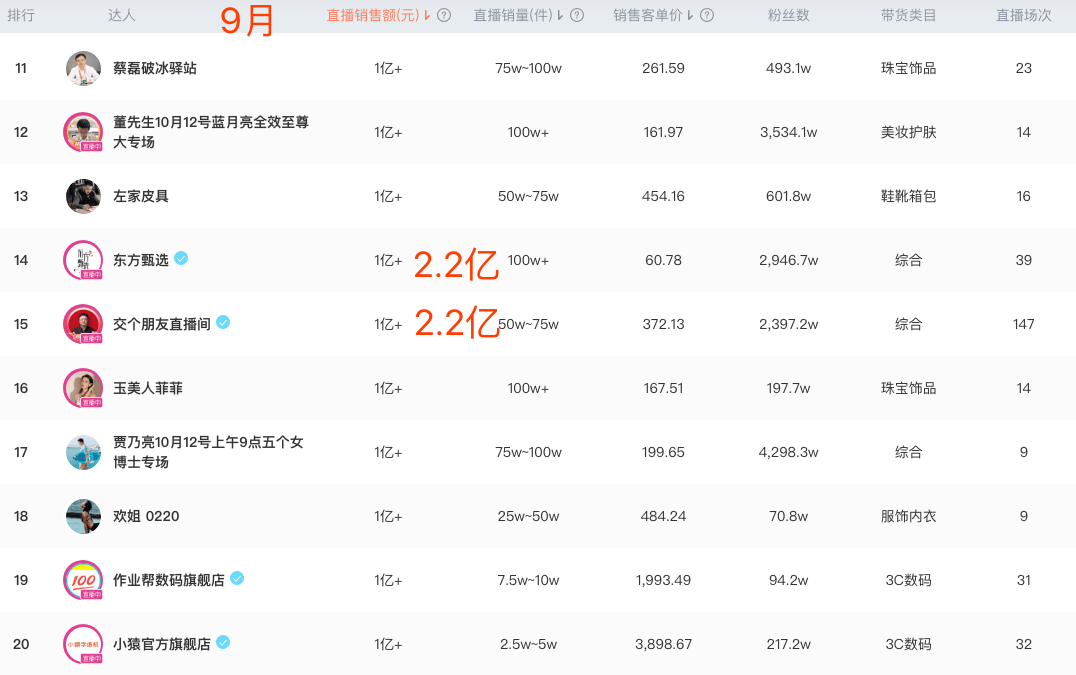This screenshot has width=1076, height=675.
Task: Open 贾乃亮 avatar
Action: [83, 452]
